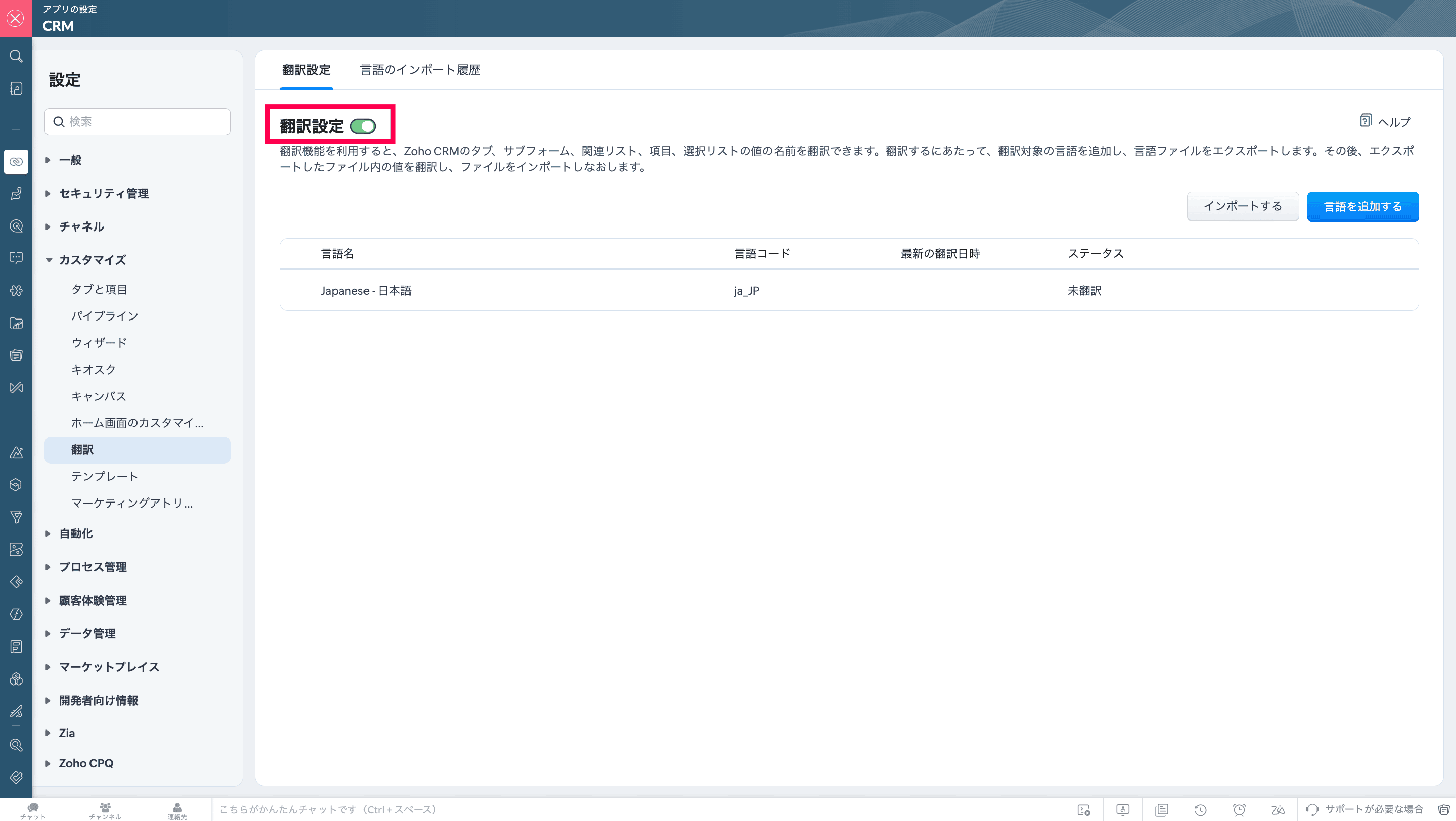Select タブと項目 in the sidebar
This screenshot has width=1456, height=821.
[99, 289]
